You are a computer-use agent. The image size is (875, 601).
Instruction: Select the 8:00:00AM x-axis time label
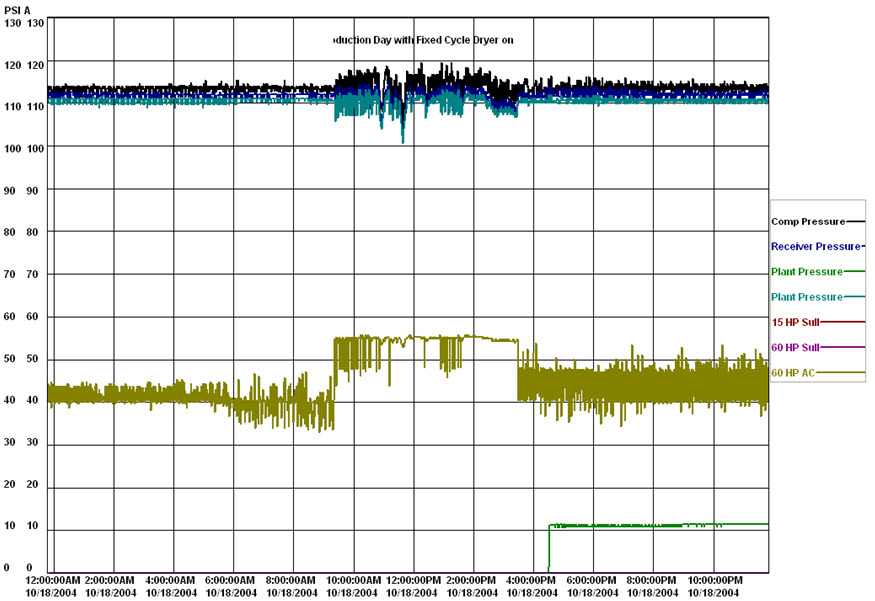(x=291, y=580)
